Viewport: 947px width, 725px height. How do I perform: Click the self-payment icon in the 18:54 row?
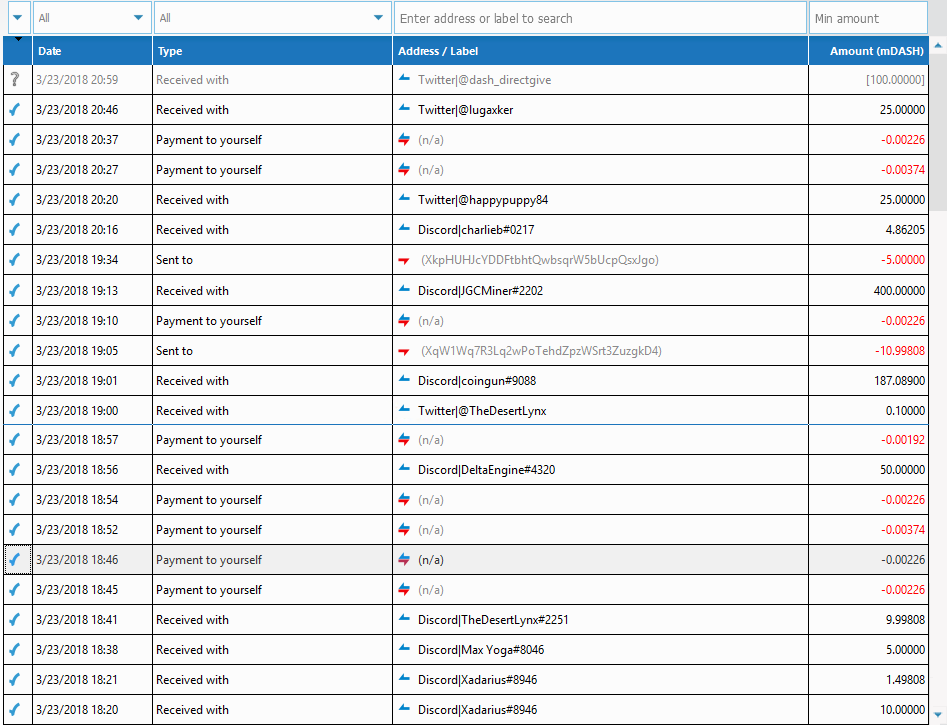(x=404, y=500)
